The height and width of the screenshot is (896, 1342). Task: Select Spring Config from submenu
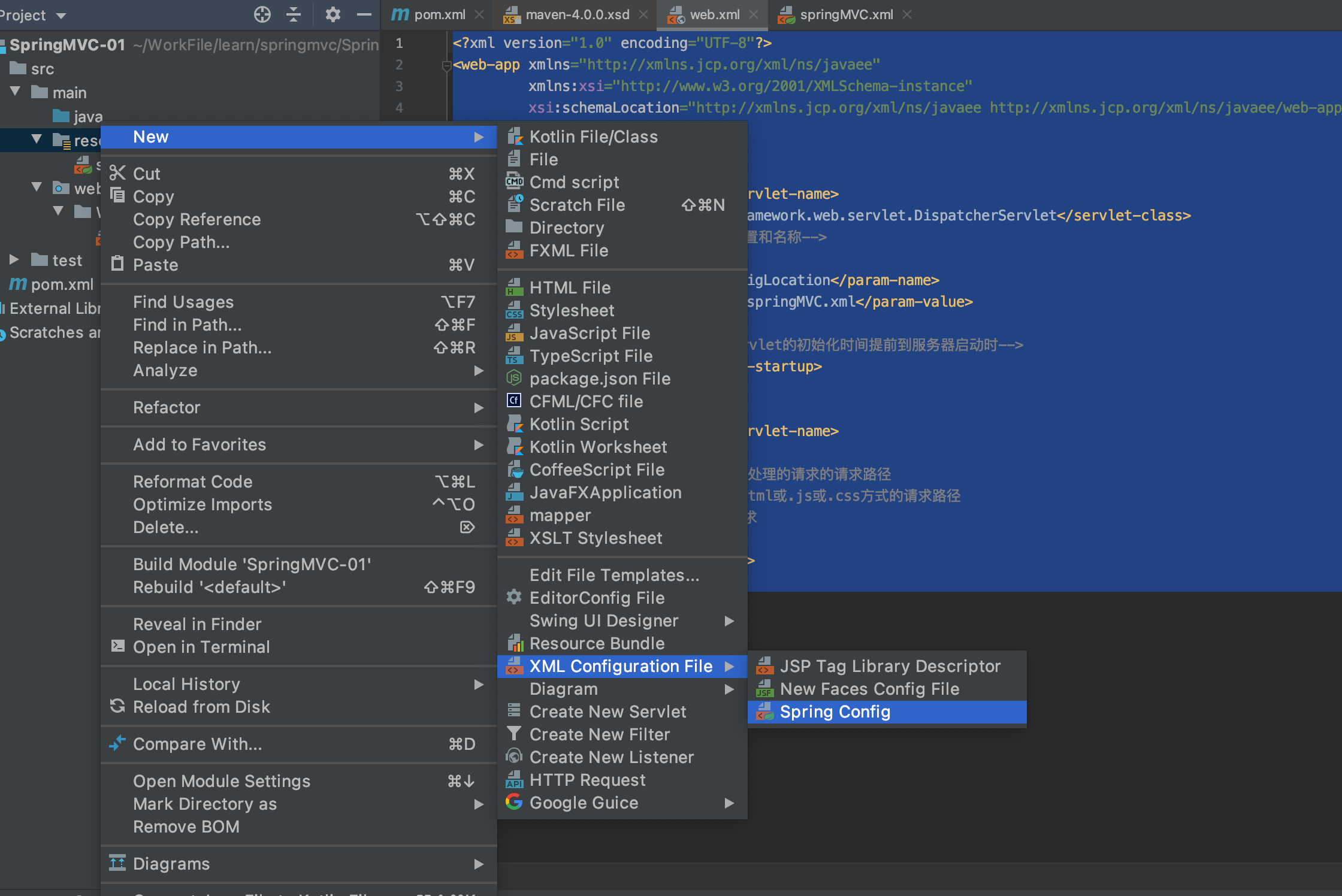pos(835,712)
